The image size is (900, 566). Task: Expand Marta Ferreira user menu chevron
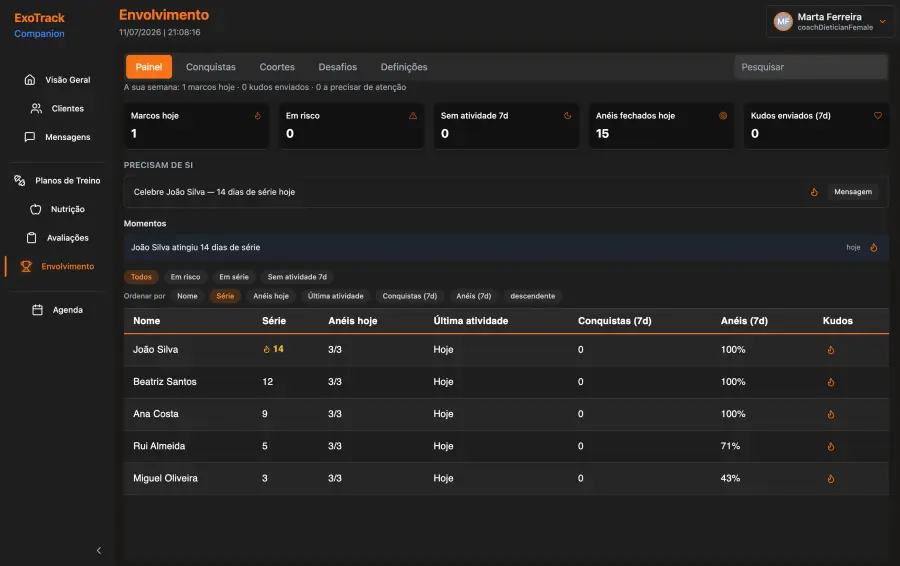[883, 21]
